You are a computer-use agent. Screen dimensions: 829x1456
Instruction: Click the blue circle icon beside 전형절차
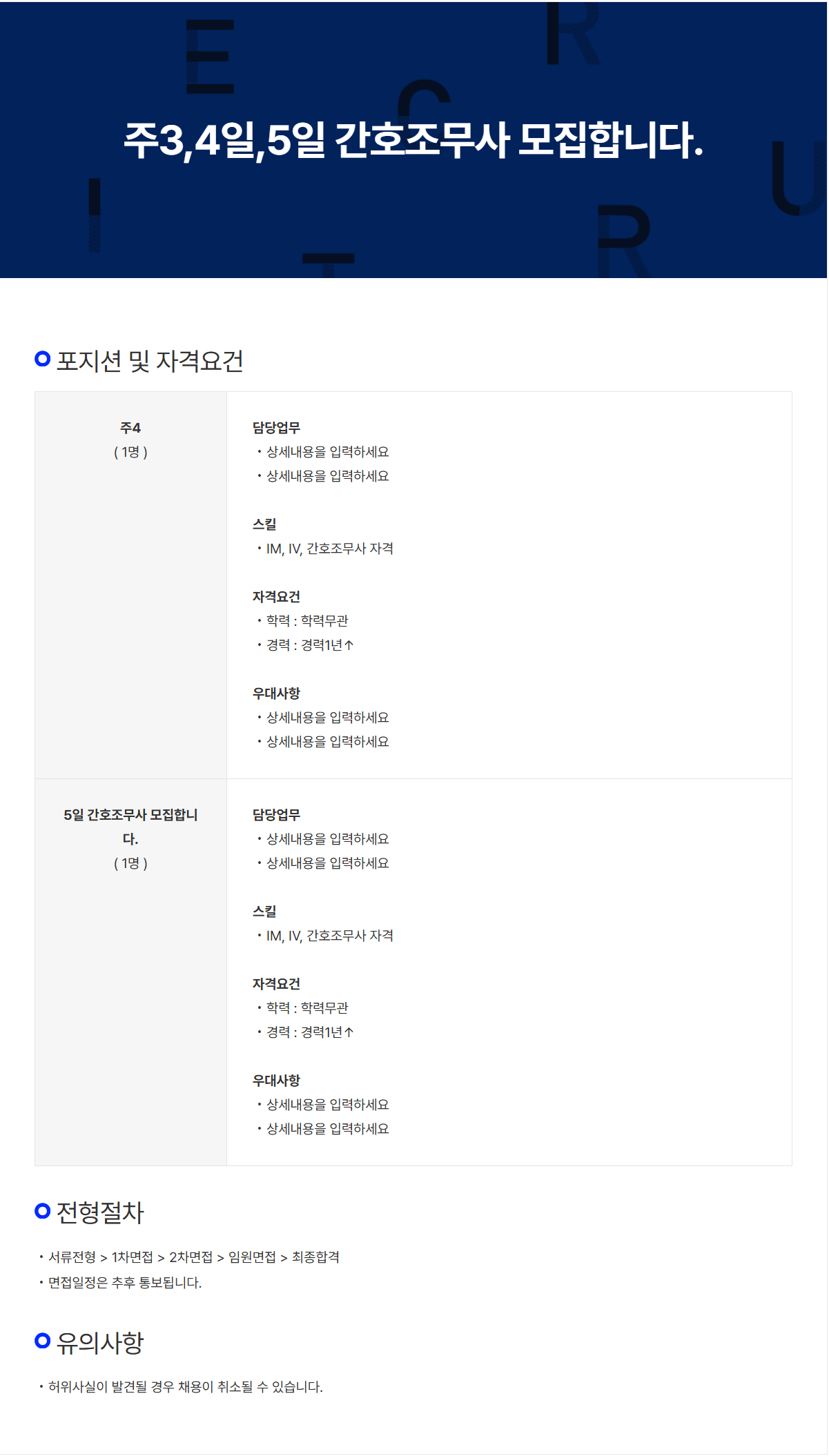(43, 1211)
